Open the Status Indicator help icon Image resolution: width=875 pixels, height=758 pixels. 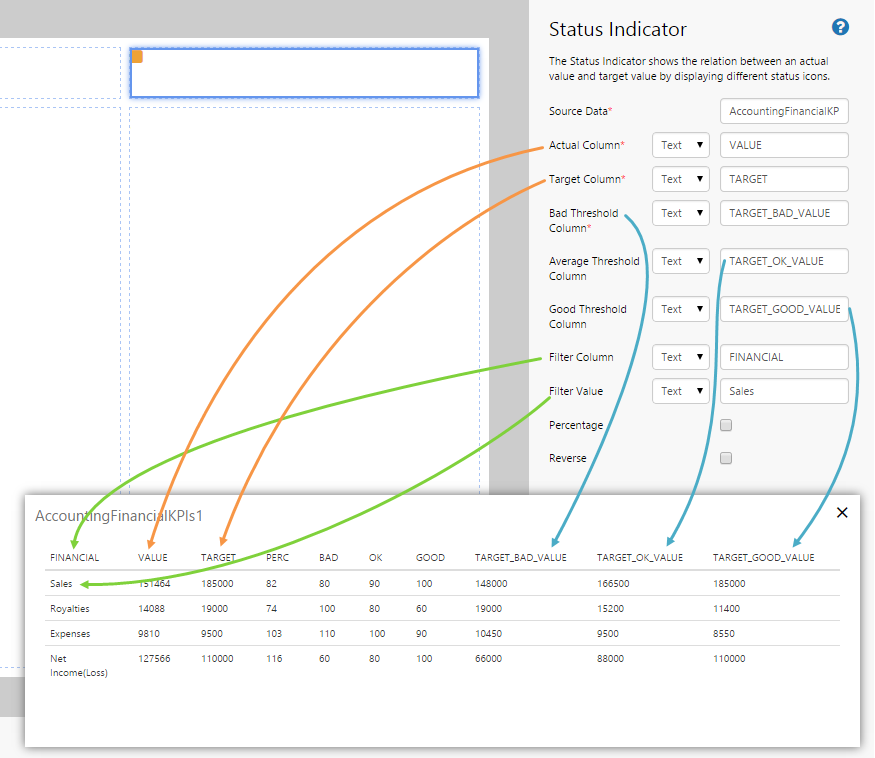(840, 28)
